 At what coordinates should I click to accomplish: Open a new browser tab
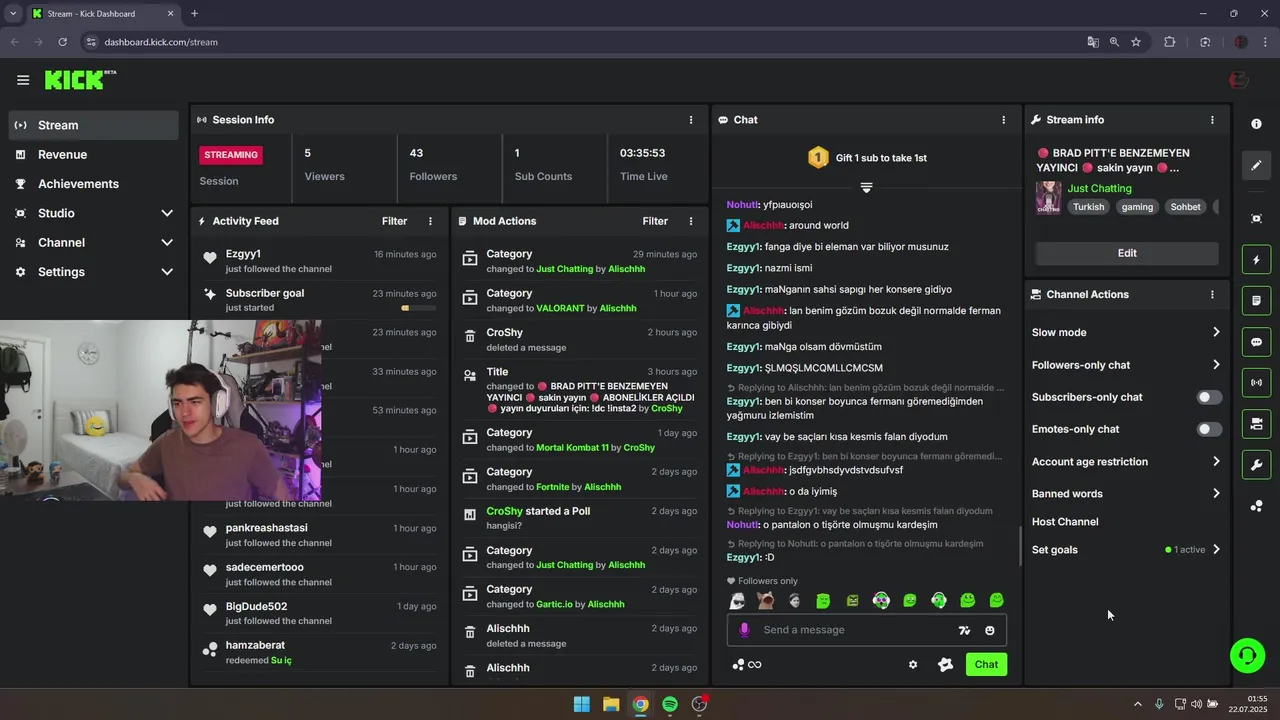[x=194, y=14]
